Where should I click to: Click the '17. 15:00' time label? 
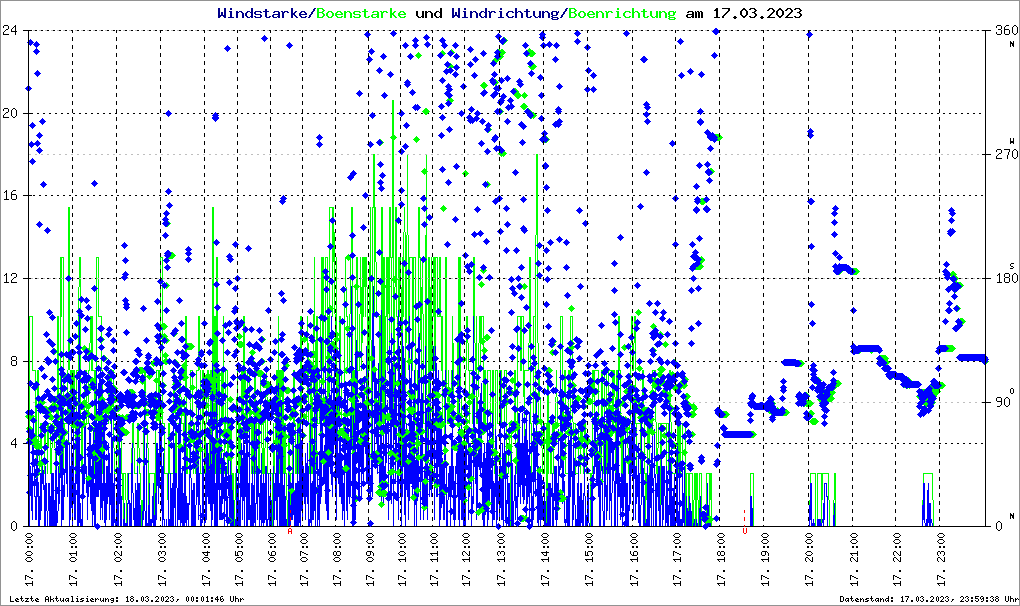click(x=589, y=559)
